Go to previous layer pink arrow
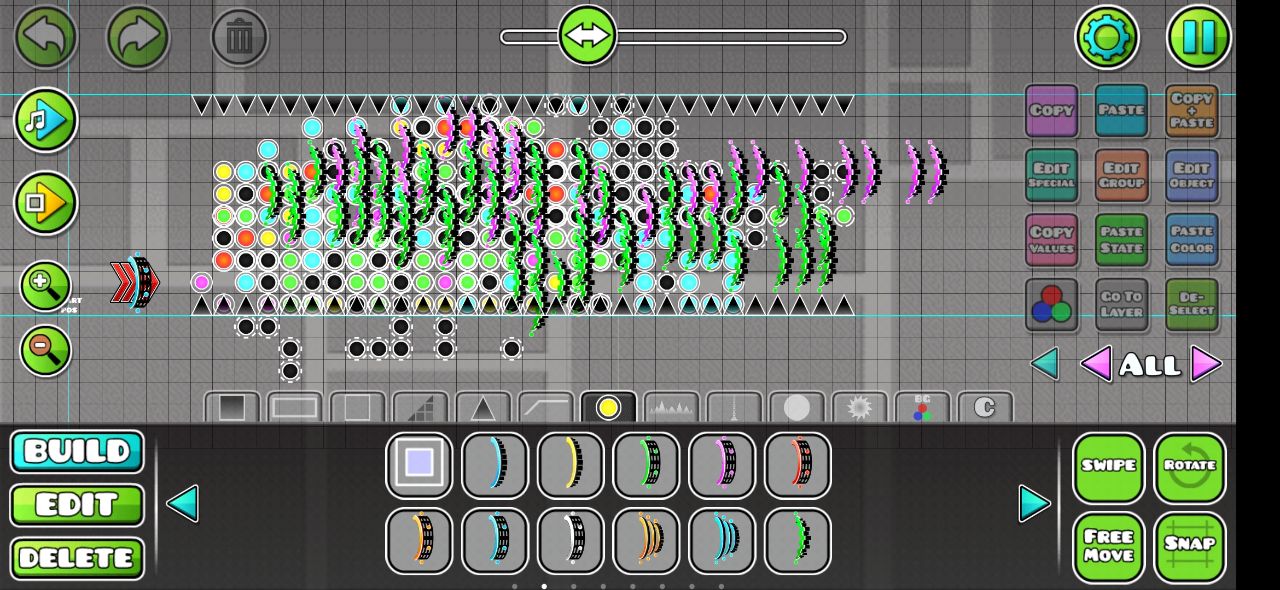The width and height of the screenshot is (1280, 590). click(1096, 364)
